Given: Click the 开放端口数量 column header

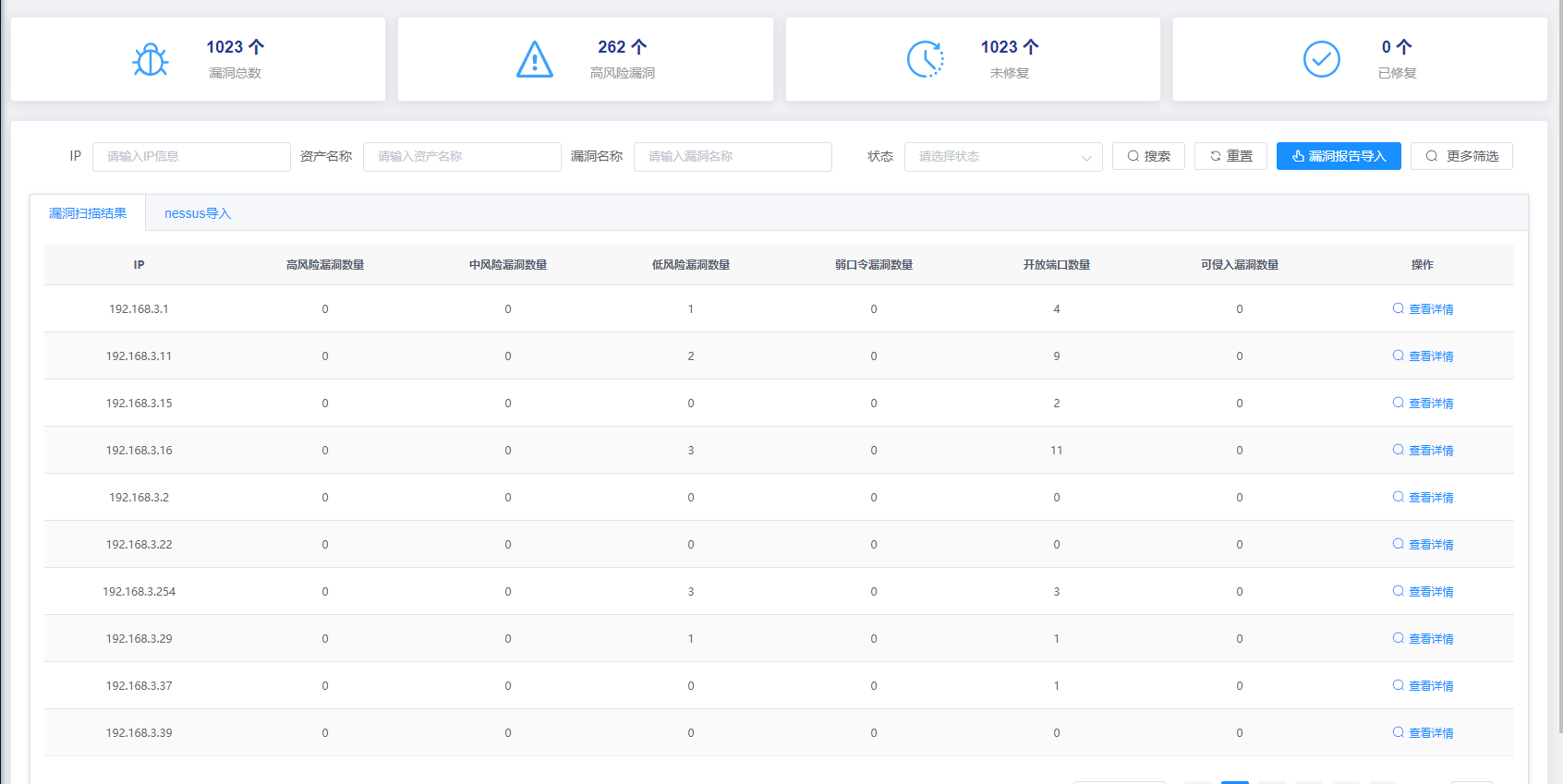Looking at the screenshot, I should point(1057,265).
